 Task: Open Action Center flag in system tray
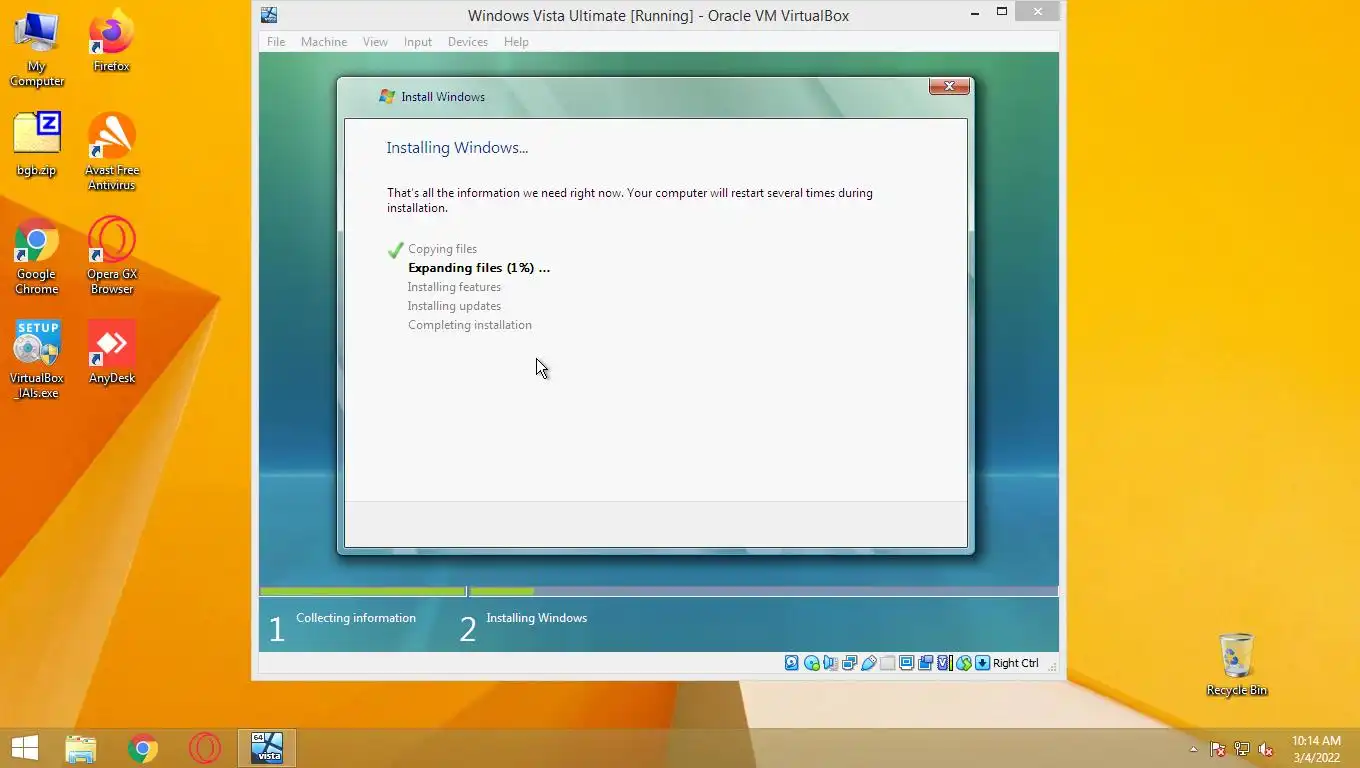click(x=1218, y=749)
